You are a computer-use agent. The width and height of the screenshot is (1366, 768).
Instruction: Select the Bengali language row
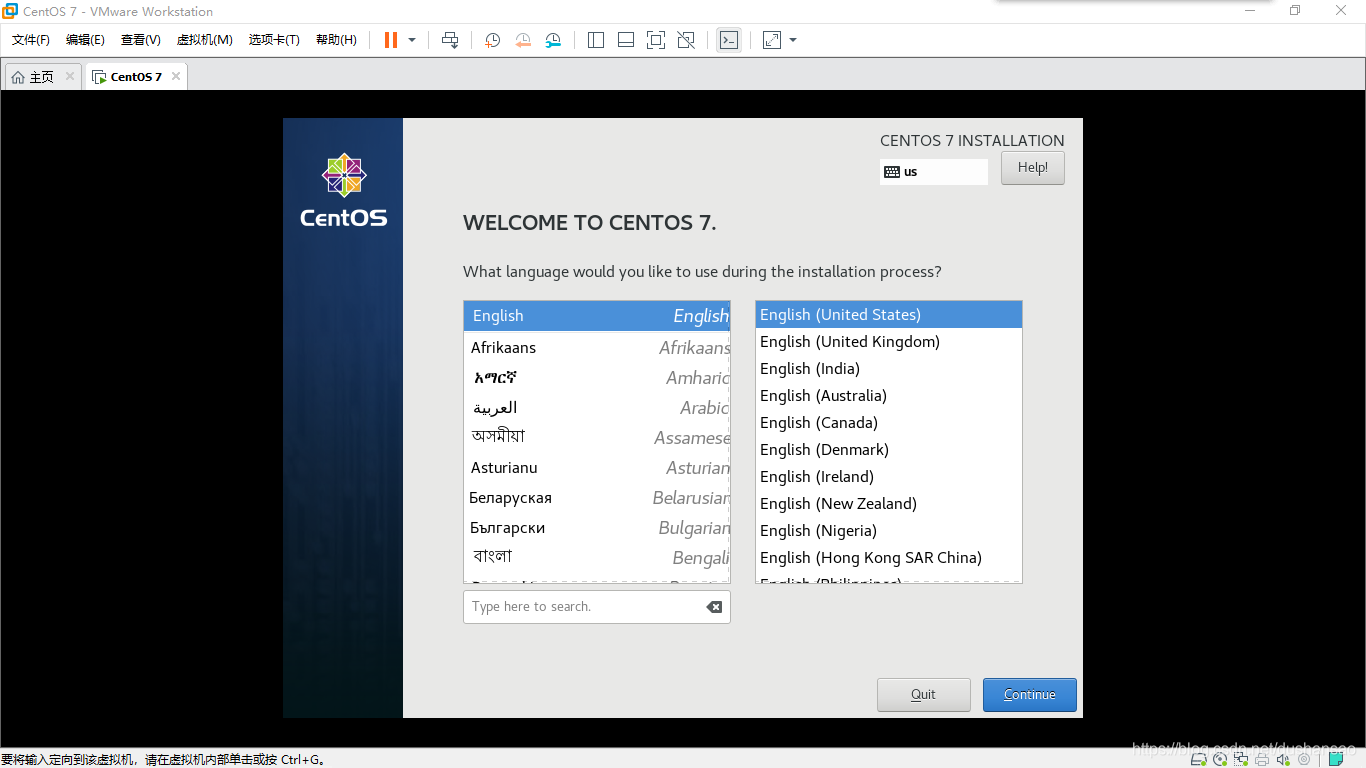(597, 557)
